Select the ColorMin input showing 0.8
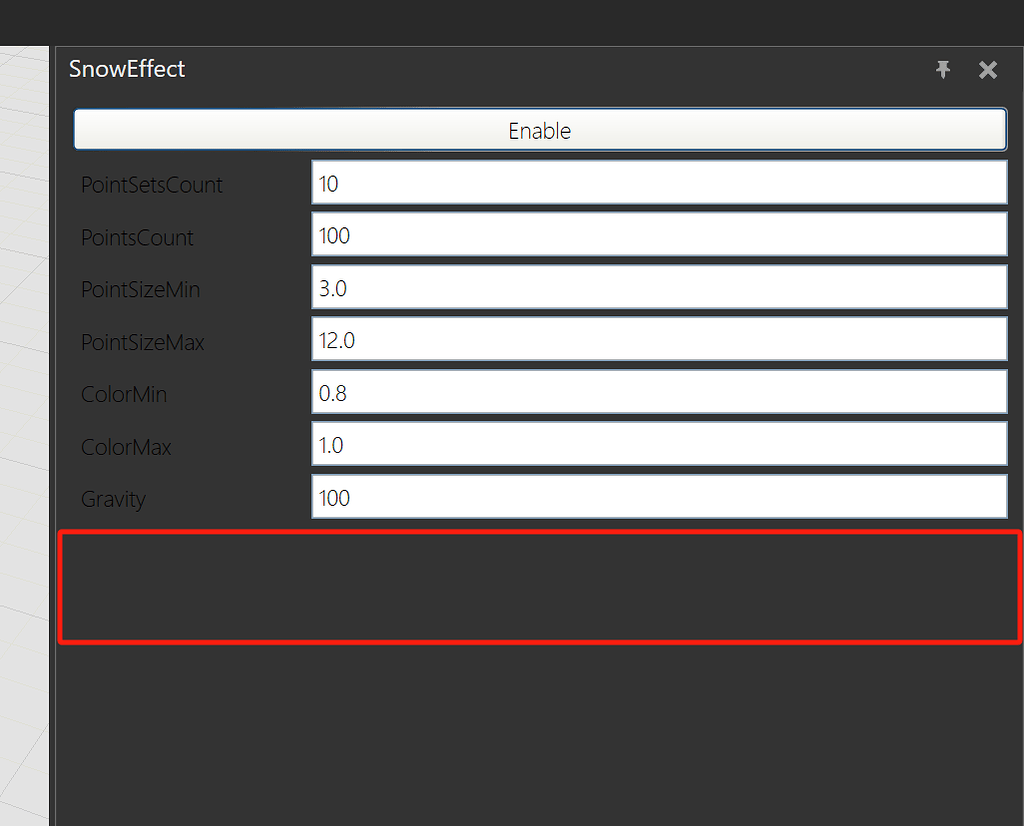Viewport: 1024px width, 826px height. click(x=658, y=392)
